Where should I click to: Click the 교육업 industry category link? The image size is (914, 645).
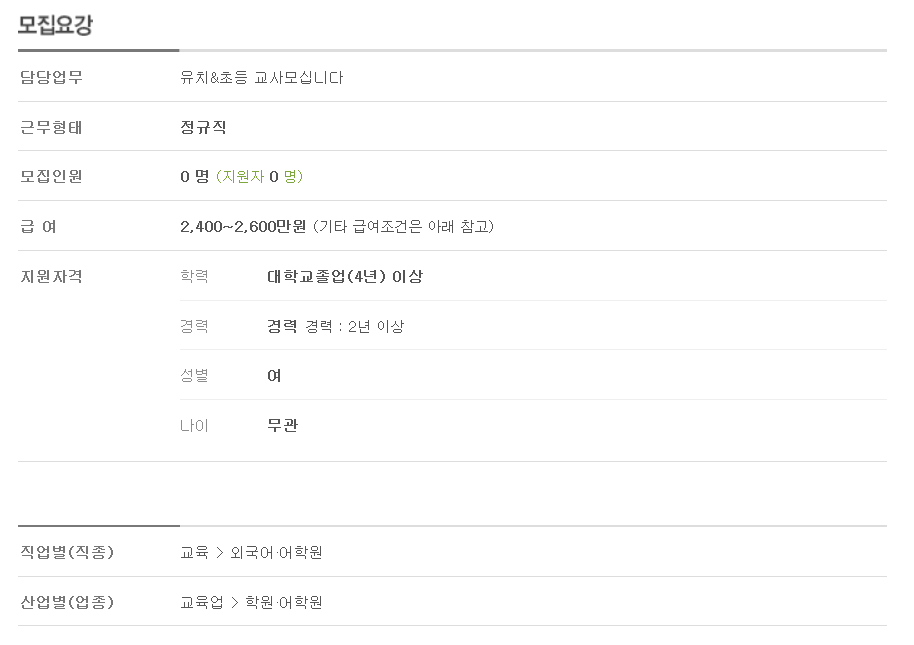pyautogui.click(x=202, y=602)
